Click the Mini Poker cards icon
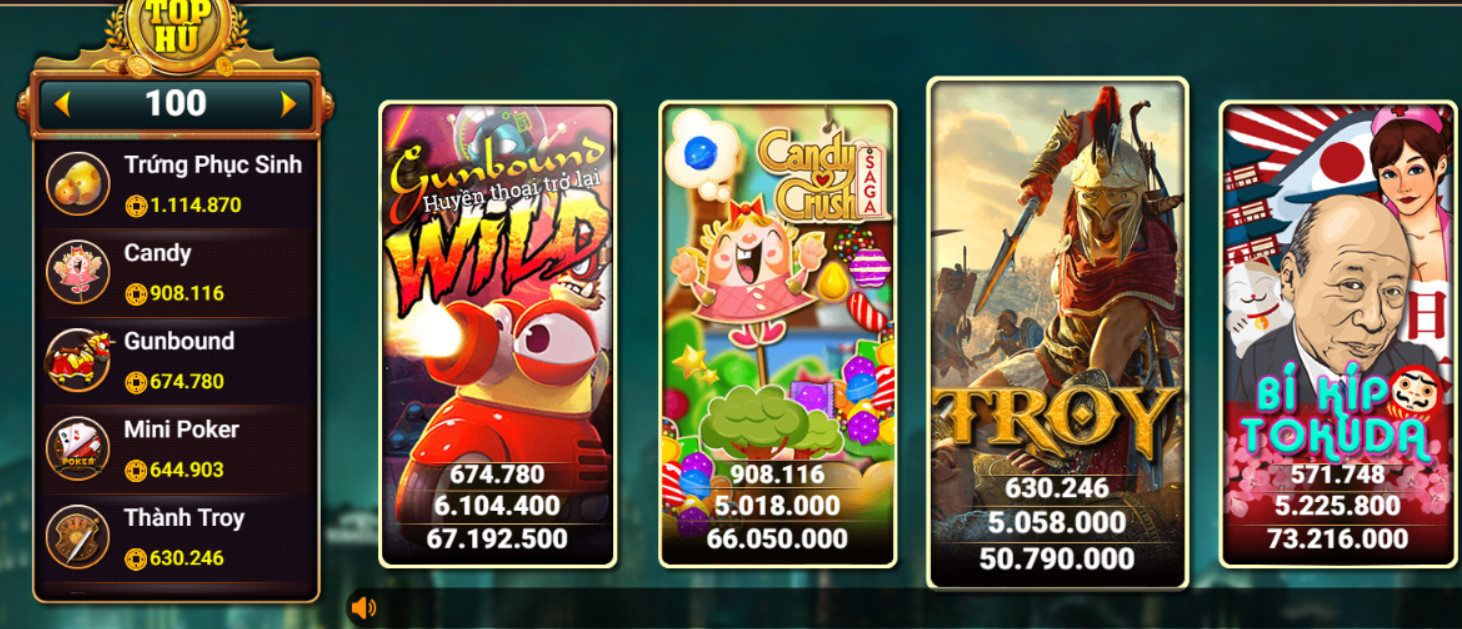This screenshot has width=1462, height=629. click(x=77, y=448)
